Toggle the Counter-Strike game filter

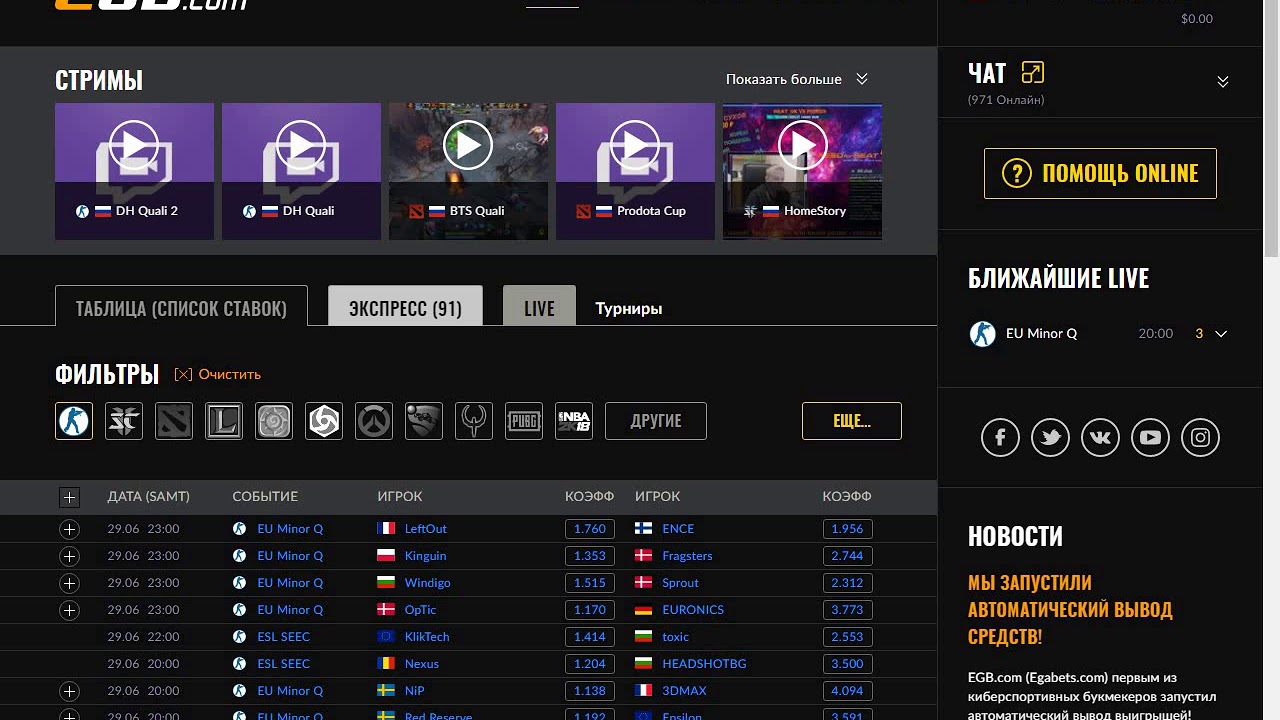tap(74, 421)
